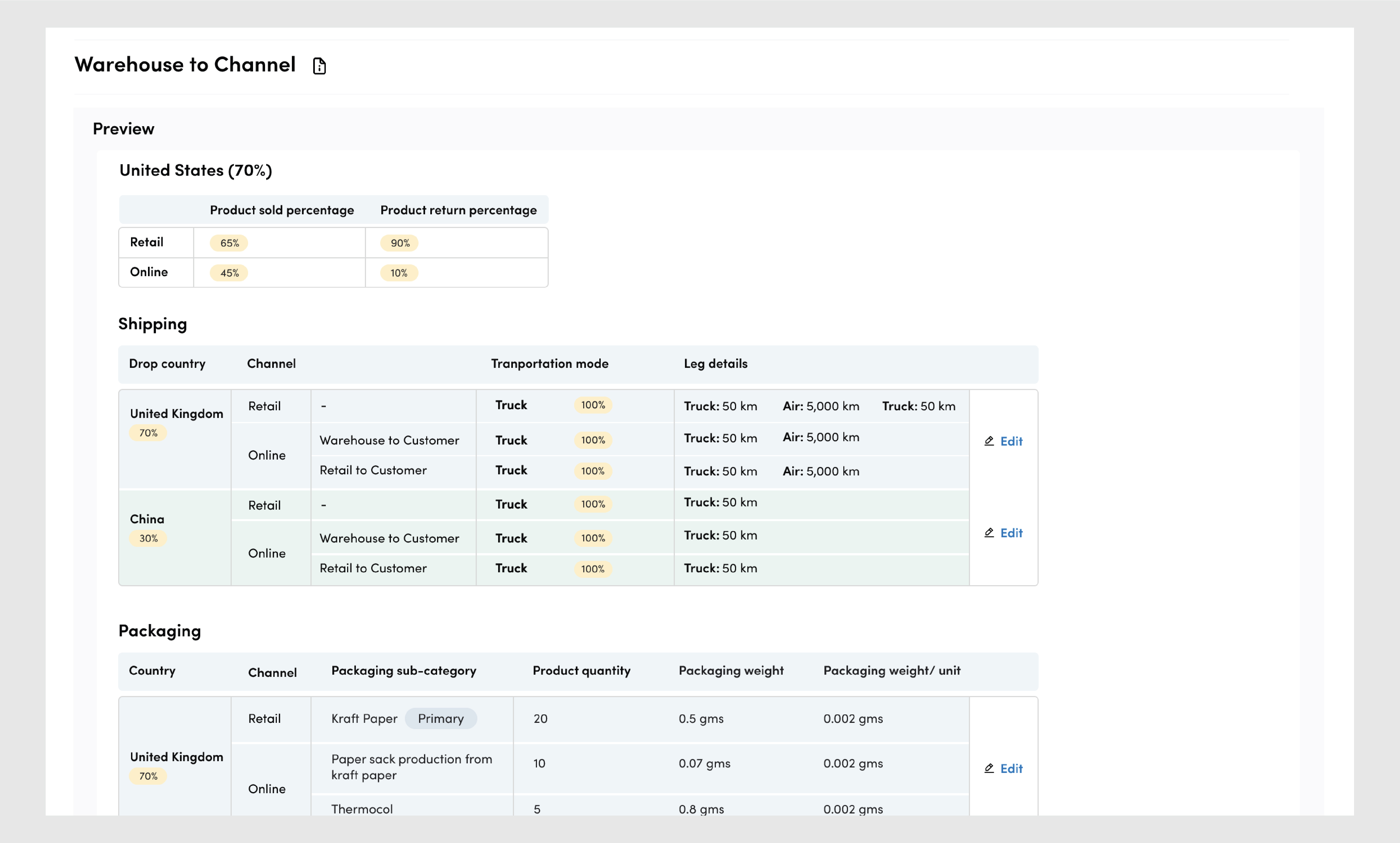
Task: Click the pencil icon in United Kingdom shipping row
Action: (989, 441)
